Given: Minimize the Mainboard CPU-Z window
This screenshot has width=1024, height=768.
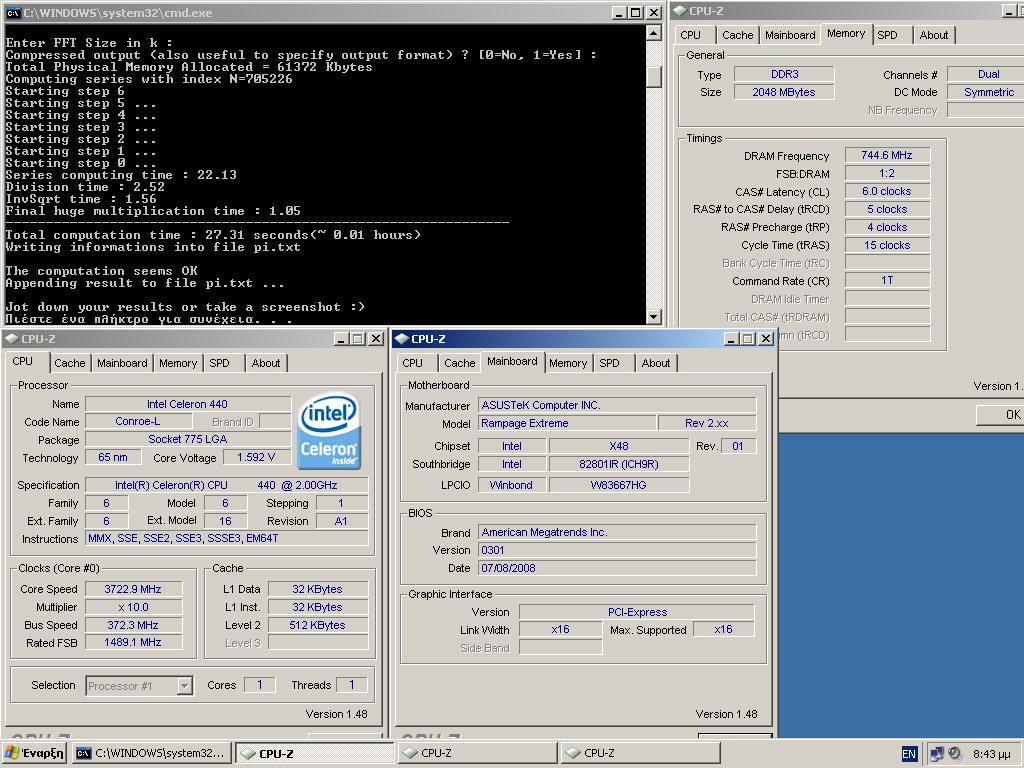Looking at the screenshot, I should coord(731,338).
